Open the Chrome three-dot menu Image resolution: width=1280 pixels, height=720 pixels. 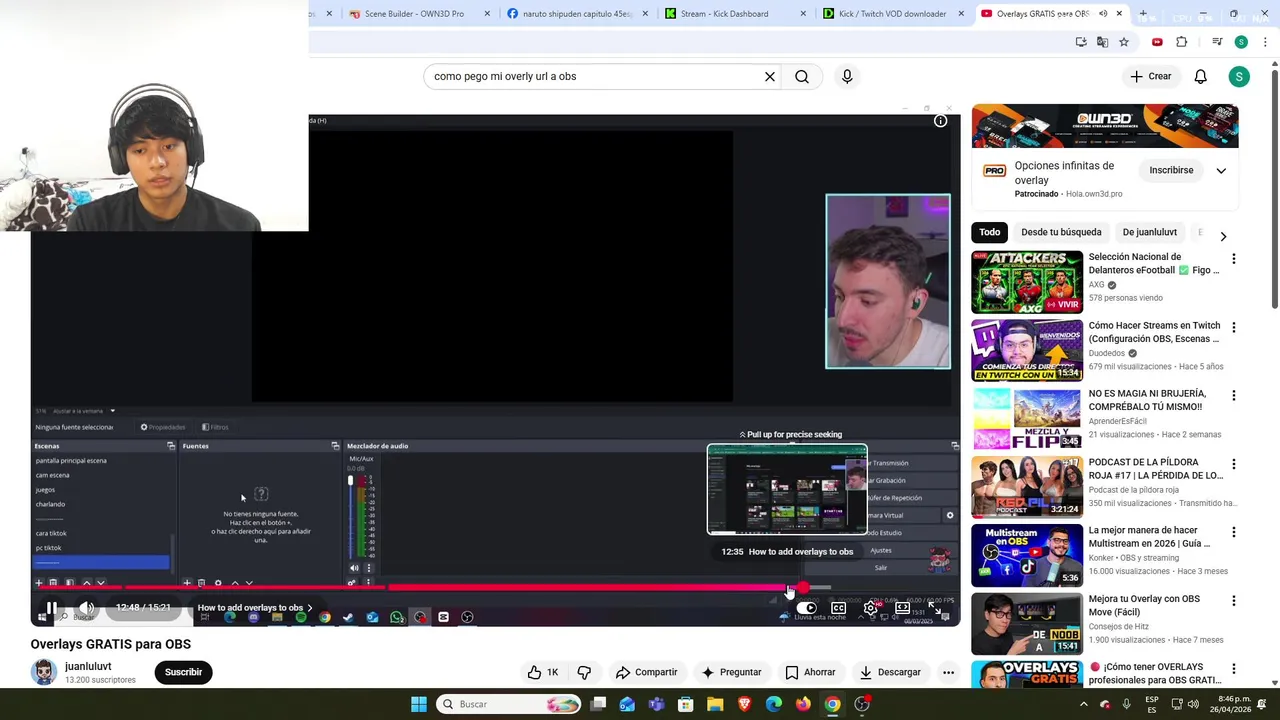[x=1265, y=42]
